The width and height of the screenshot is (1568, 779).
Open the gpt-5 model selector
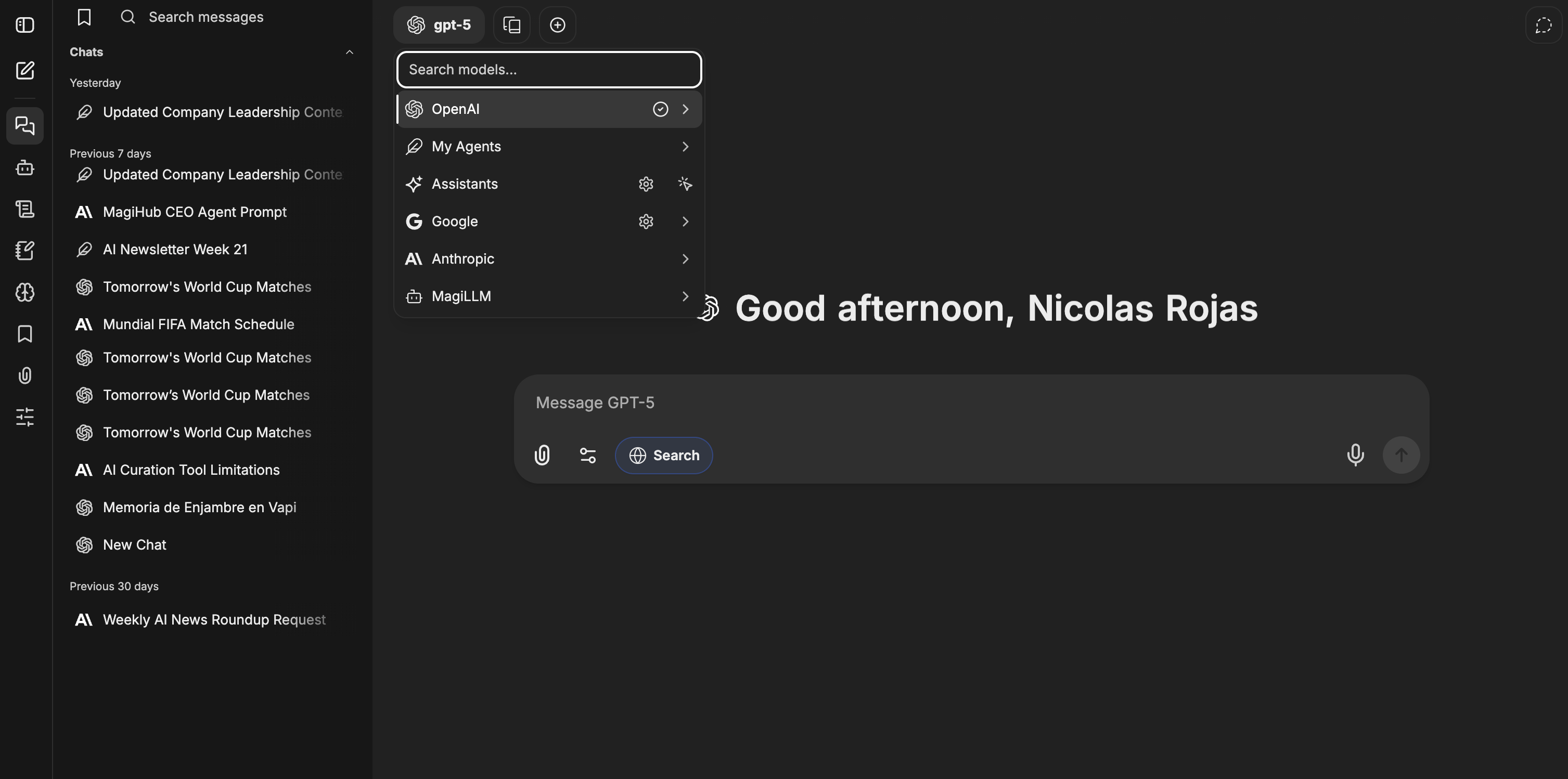(439, 25)
